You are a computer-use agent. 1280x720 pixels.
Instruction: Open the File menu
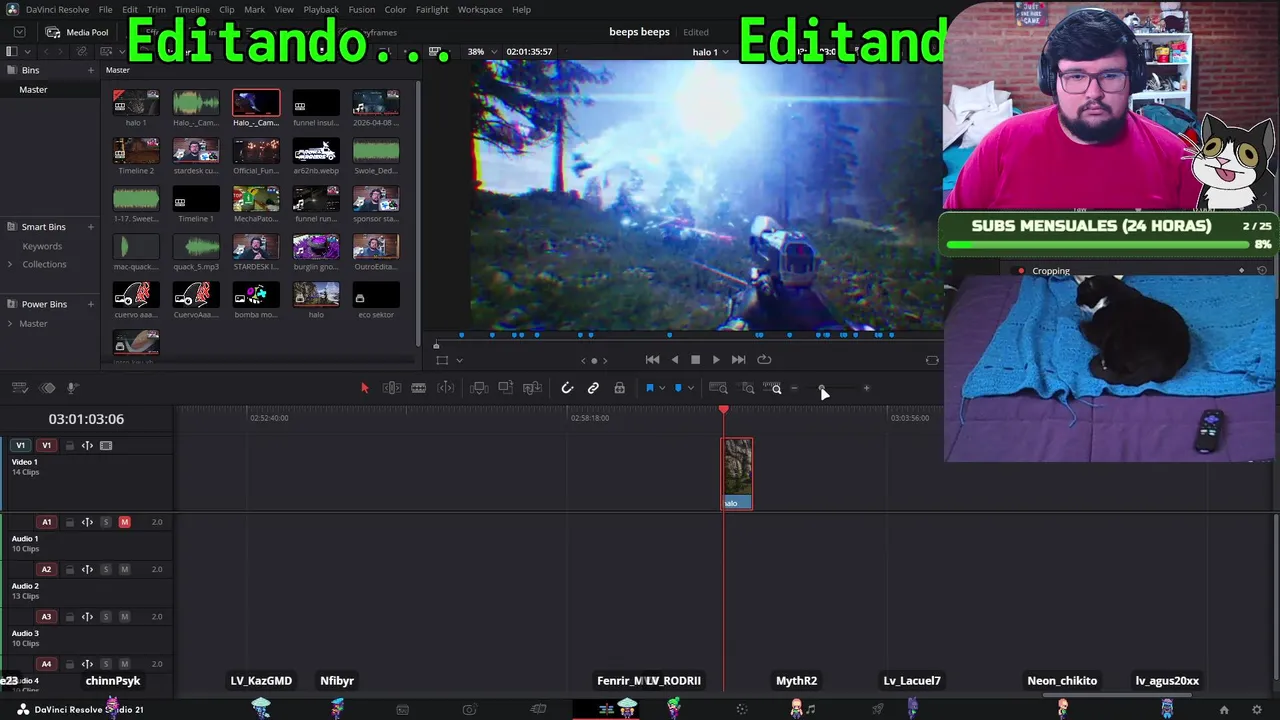[x=105, y=10]
